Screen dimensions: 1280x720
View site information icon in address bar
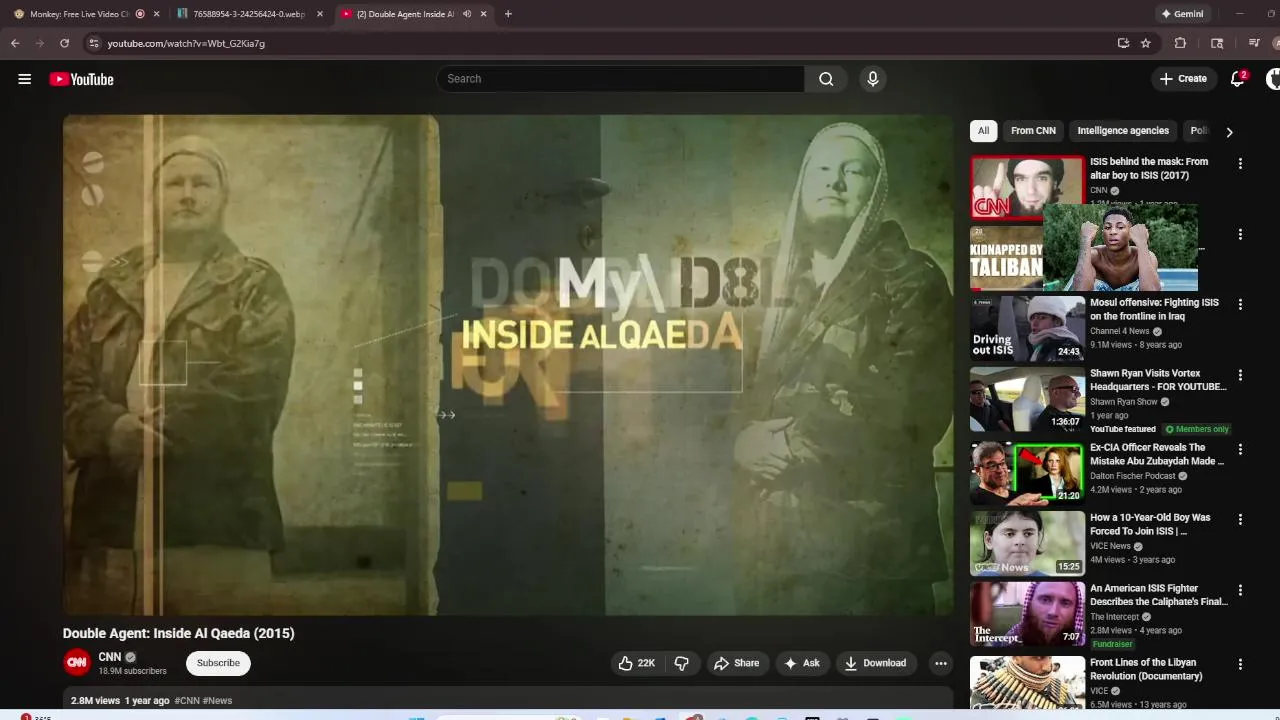coord(93,43)
